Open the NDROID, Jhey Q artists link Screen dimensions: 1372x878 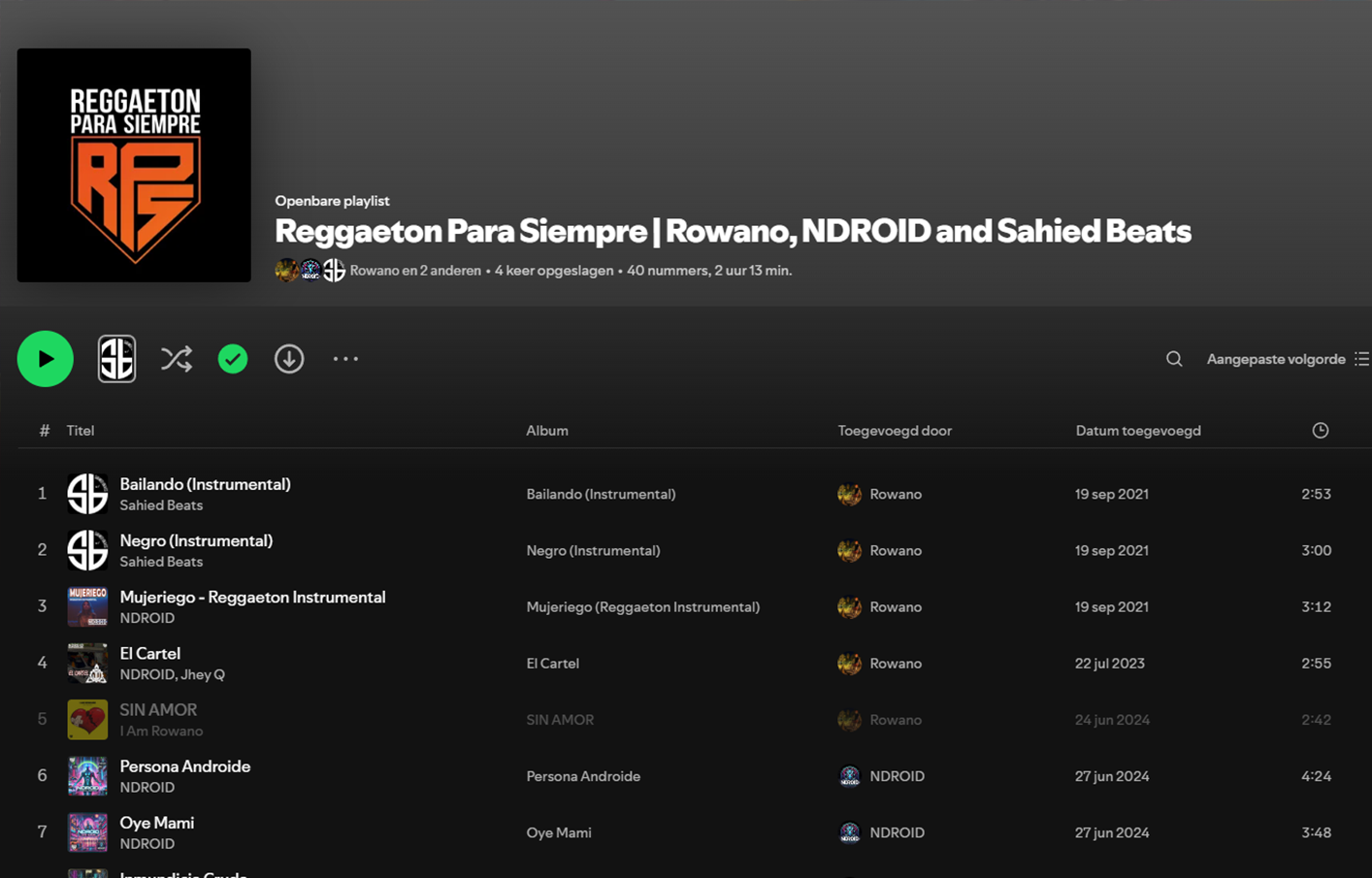click(172, 674)
